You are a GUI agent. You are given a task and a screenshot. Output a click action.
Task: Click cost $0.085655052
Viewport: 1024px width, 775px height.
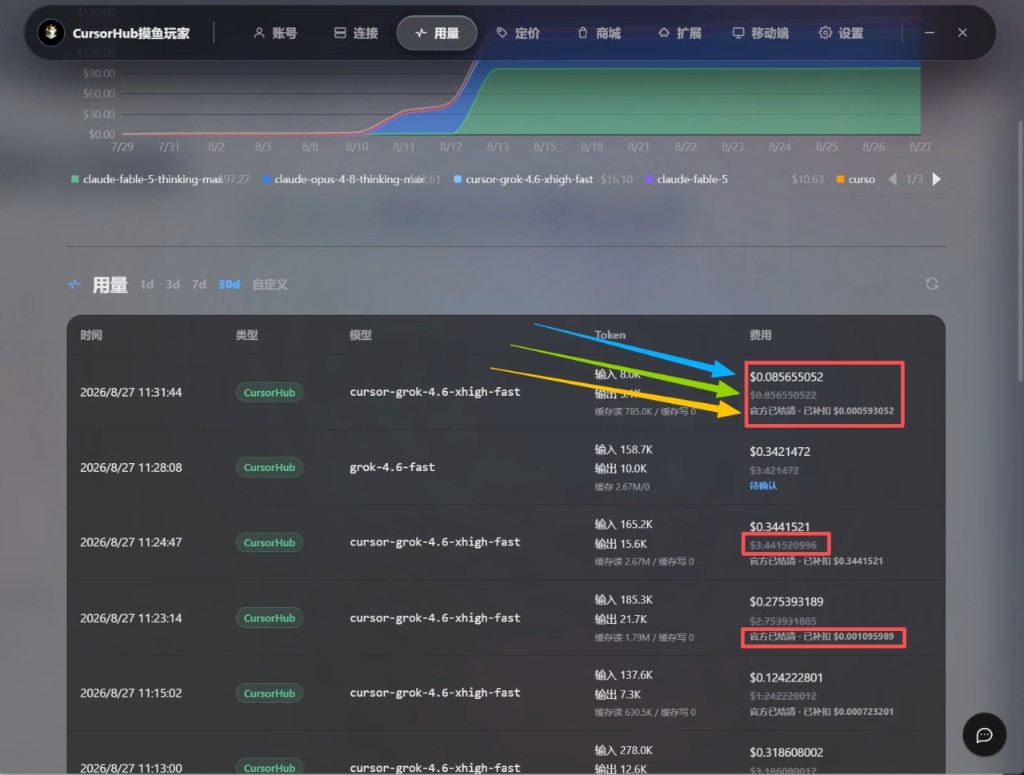pos(786,377)
